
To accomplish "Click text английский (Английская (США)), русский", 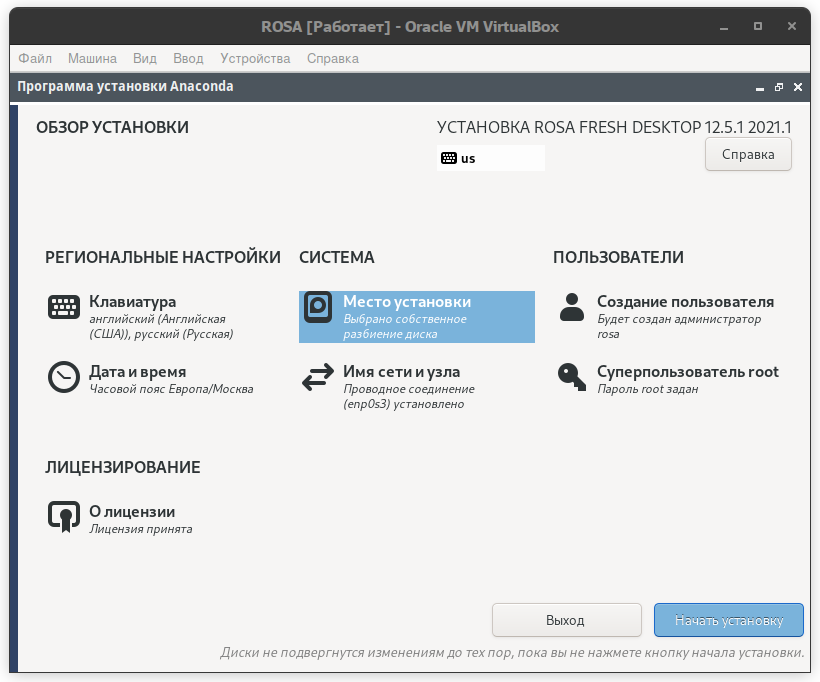I will (161, 326).
